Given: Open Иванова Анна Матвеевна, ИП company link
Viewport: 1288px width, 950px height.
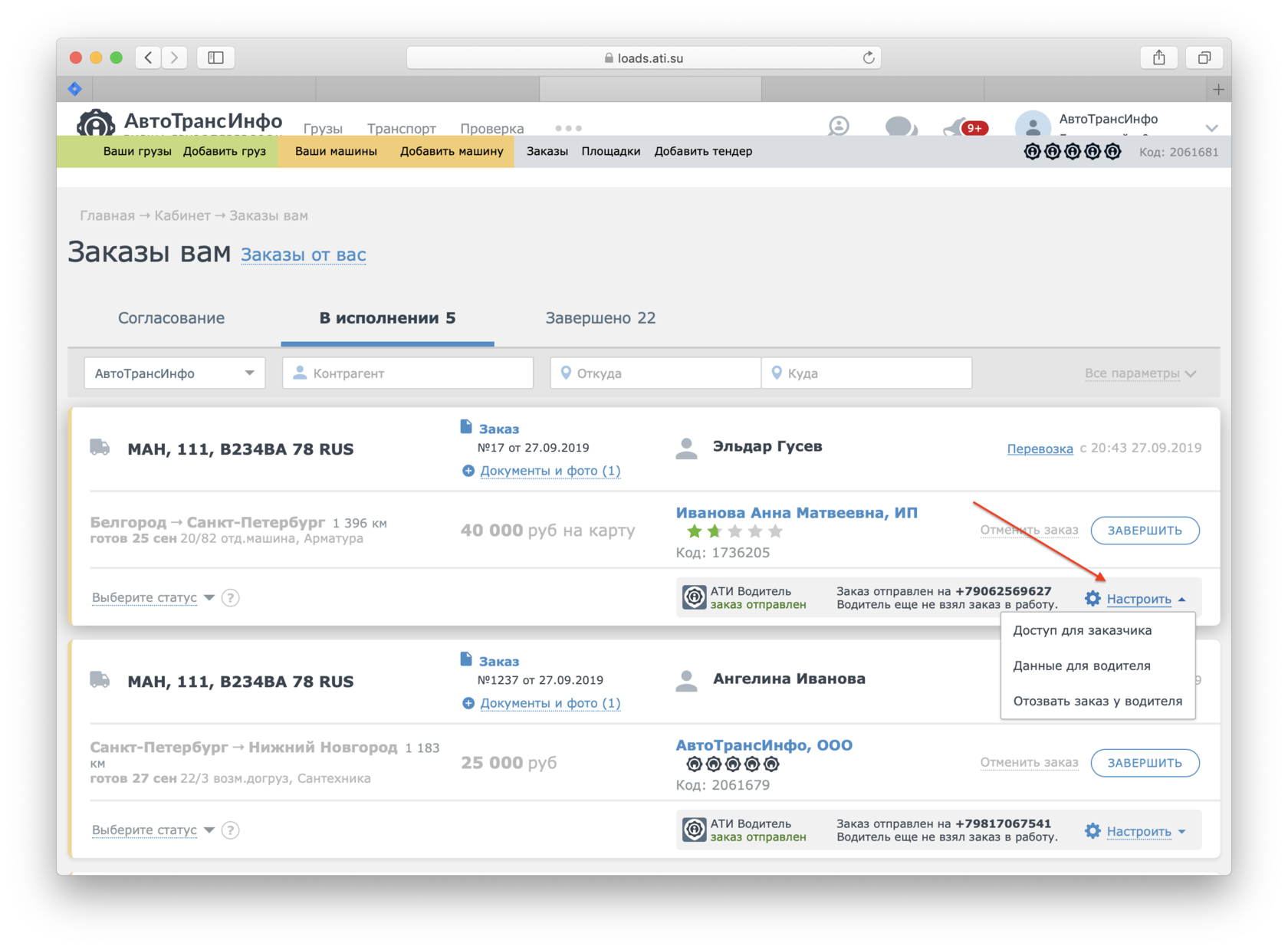Looking at the screenshot, I should click(797, 513).
